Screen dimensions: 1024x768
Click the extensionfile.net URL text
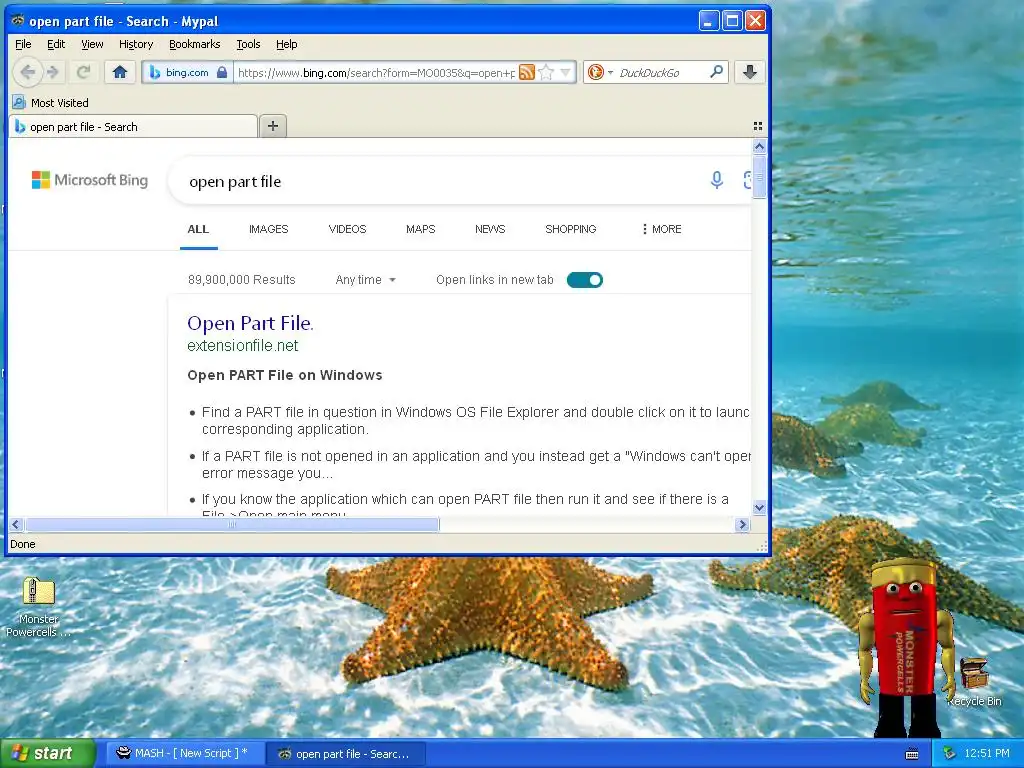click(x=242, y=345)
